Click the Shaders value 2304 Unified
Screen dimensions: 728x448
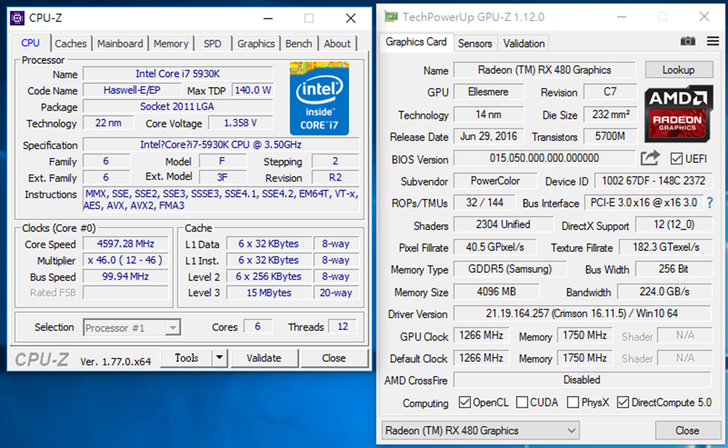[x=503, y=225]
